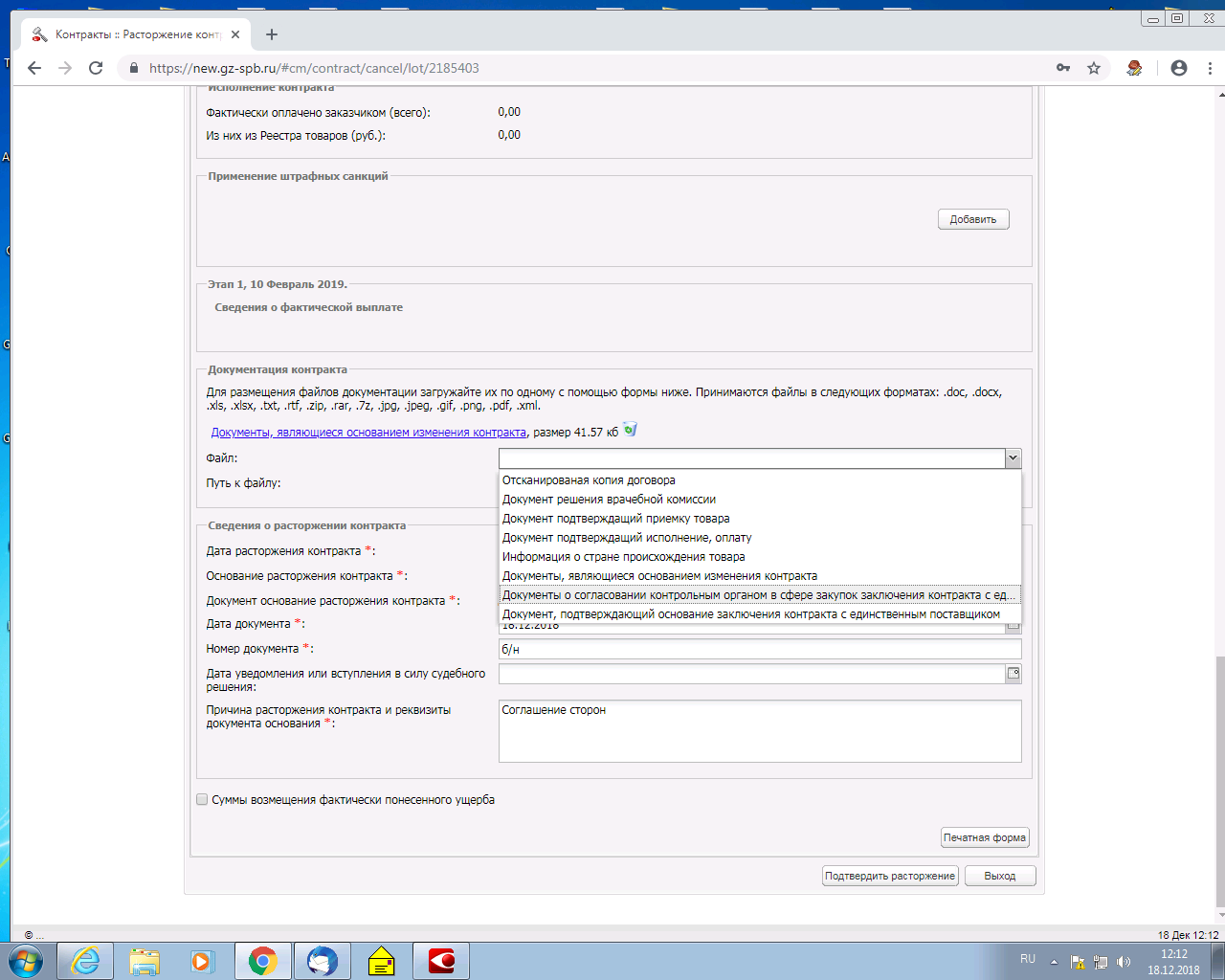Open the yellow envelope taskbar app
The width and height of the screenshot is (1225, 980).
pyautogui.click(x=381, y=960)
